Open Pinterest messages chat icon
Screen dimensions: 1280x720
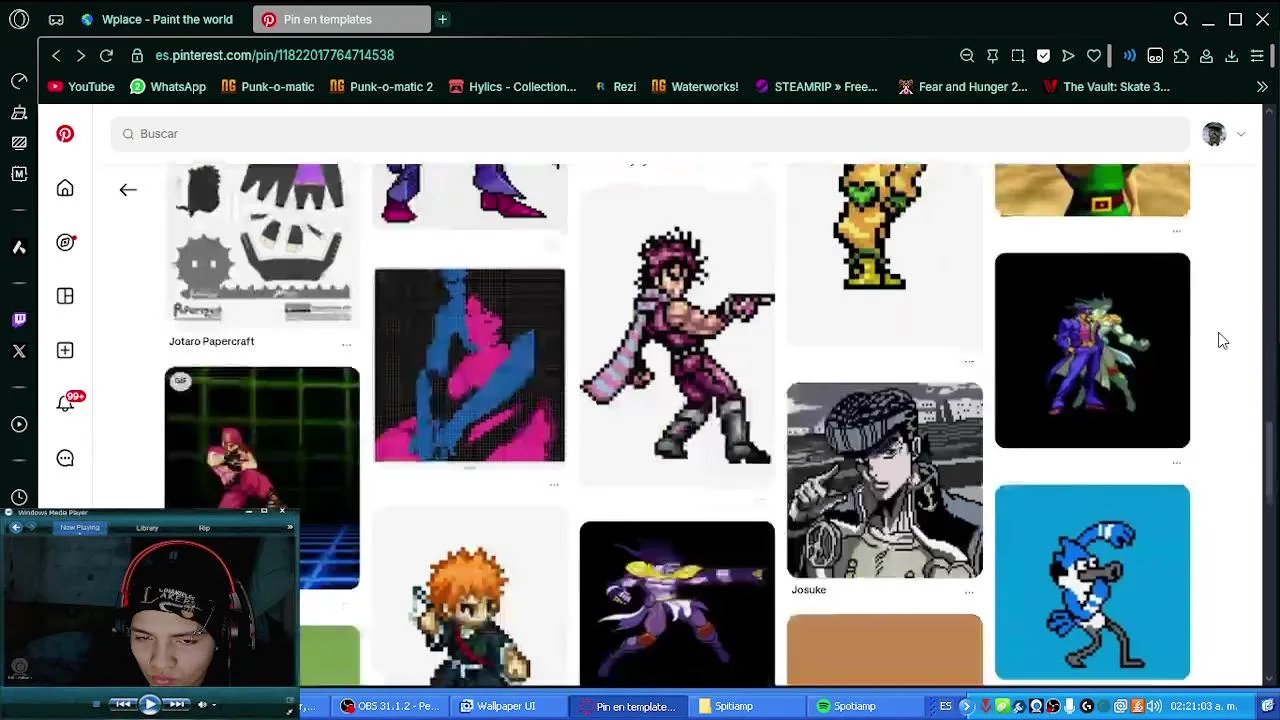coord(65,458)
